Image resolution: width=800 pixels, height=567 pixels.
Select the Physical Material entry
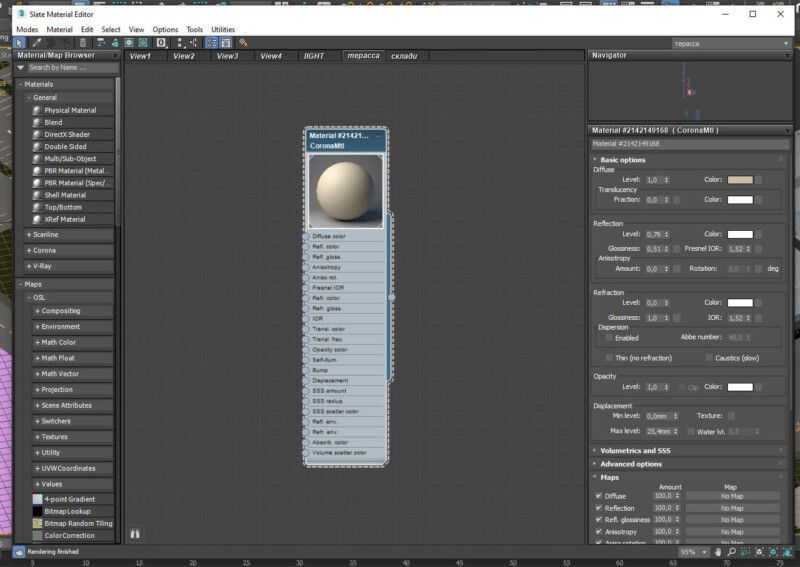tap(72, 110)
